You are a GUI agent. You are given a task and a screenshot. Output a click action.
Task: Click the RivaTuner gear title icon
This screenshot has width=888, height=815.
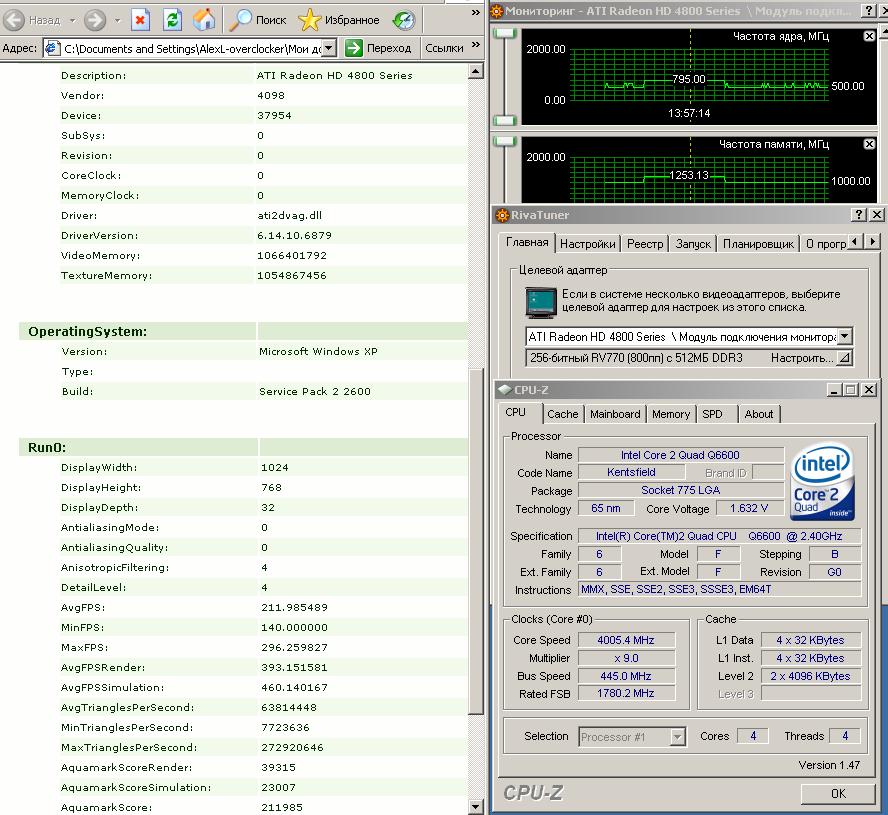click(502, 215)
